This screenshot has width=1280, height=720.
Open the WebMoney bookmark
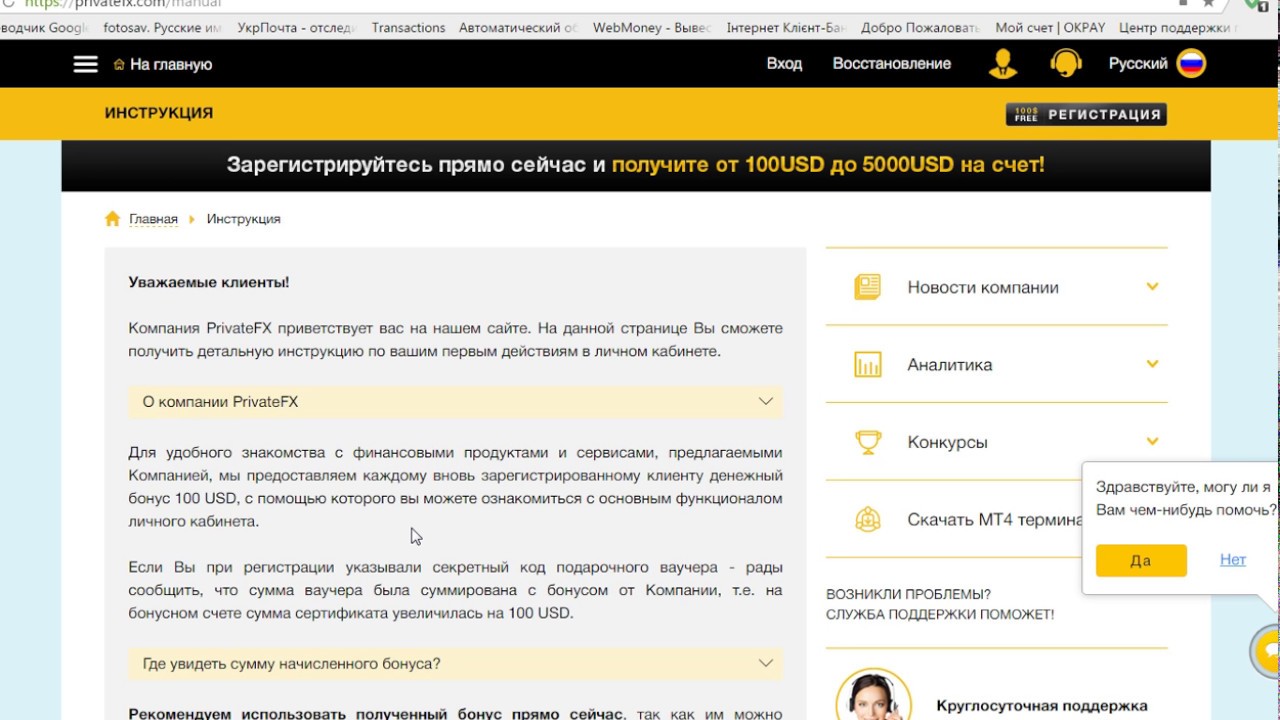(x=652, y=28)
